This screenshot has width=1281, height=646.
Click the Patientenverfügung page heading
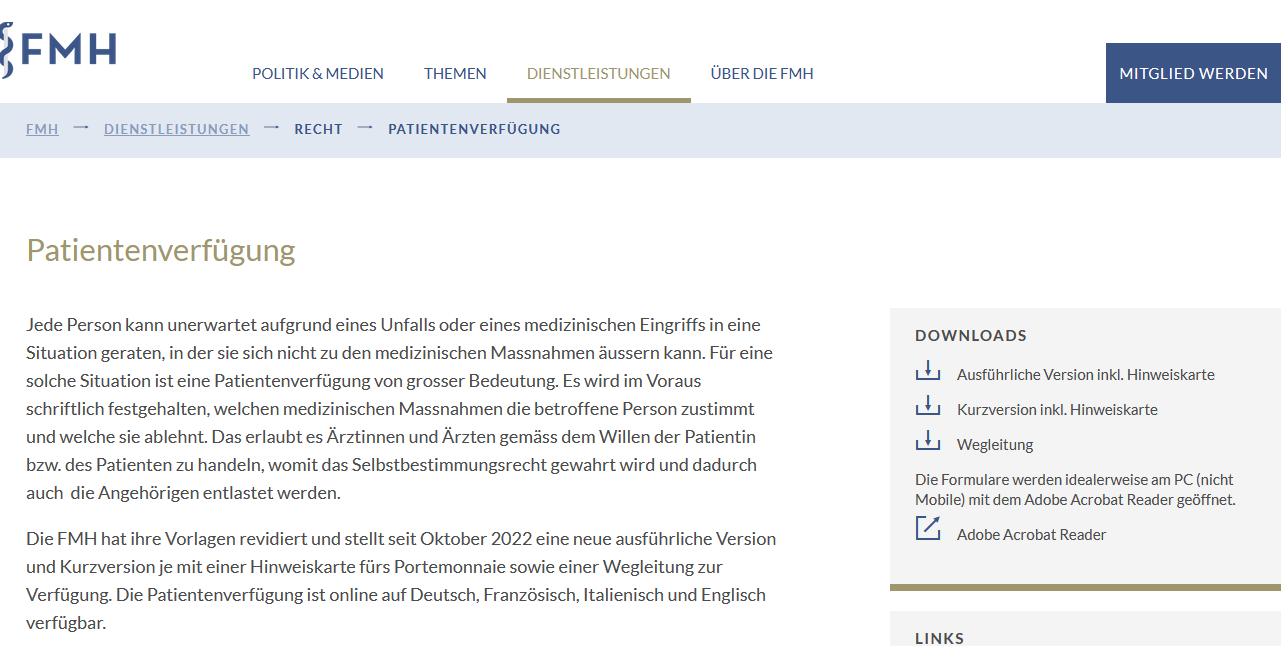coord(161,250)
